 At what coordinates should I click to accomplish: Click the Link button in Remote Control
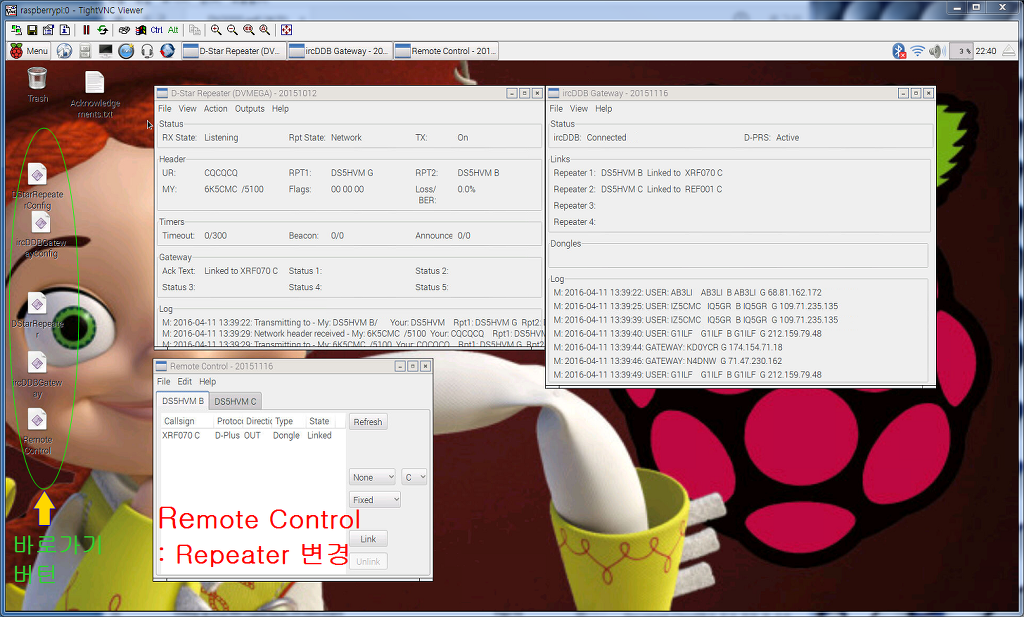(x=368, y=539)
